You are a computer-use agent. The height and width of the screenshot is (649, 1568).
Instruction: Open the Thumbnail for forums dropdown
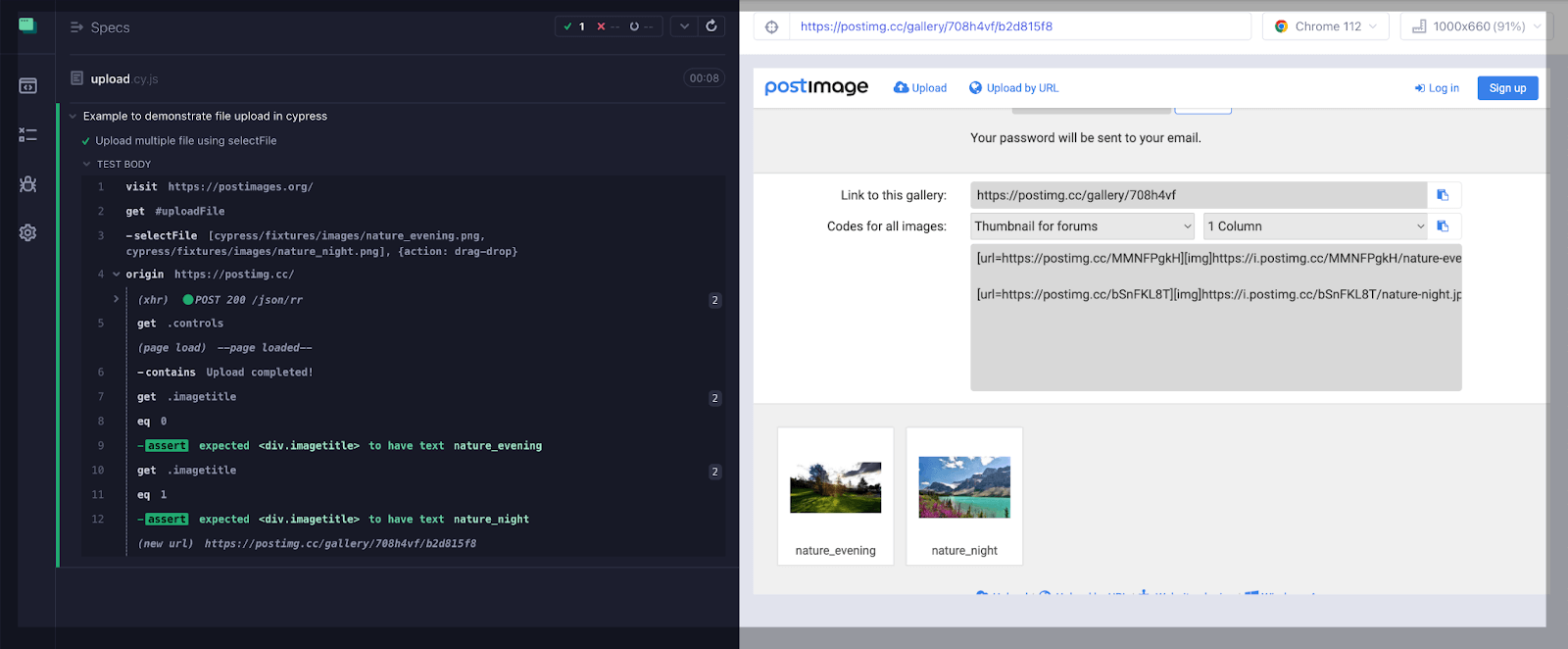pyautogui.click(x=1082, y=226)
